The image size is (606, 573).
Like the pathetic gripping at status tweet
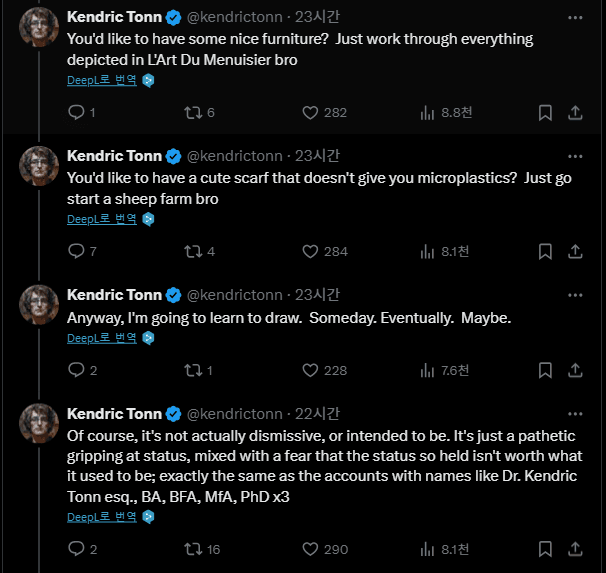click(310, 549)
